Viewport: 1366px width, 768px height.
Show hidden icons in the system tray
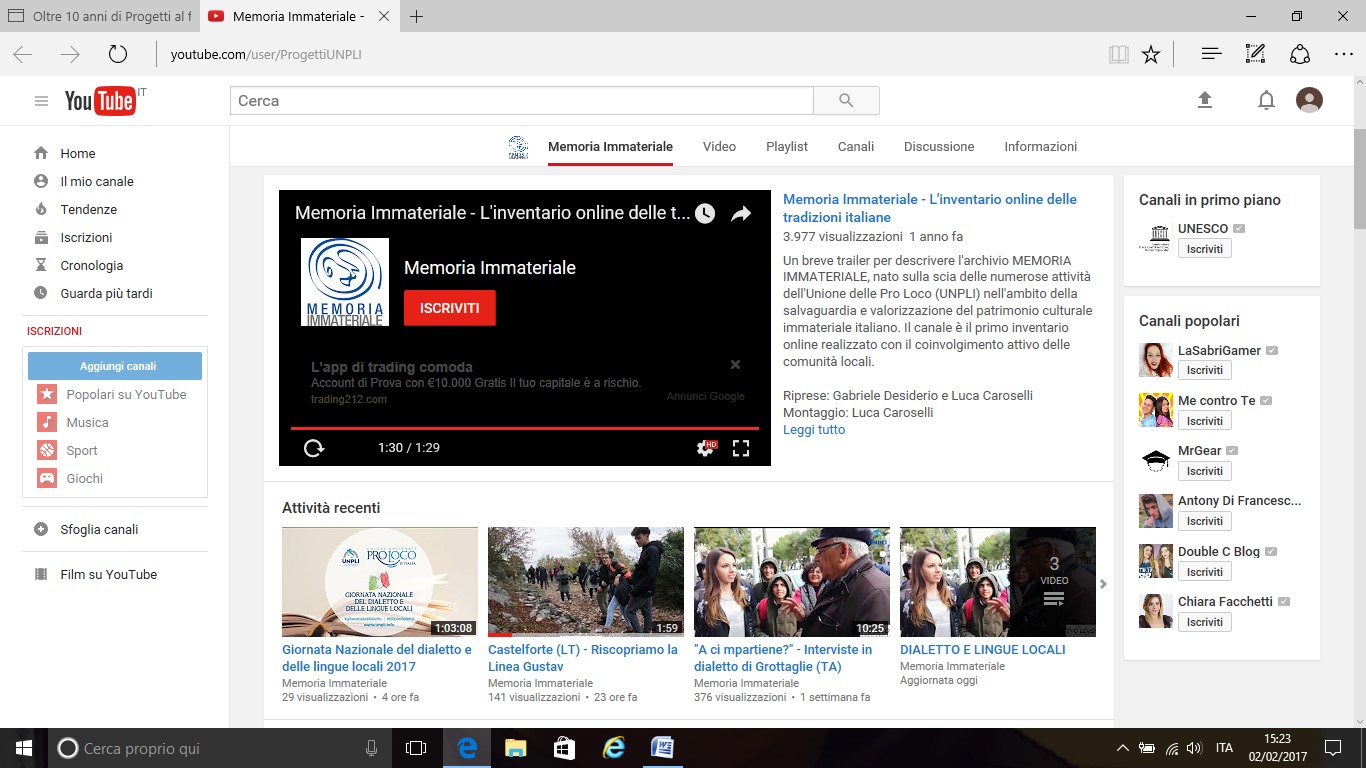pos(1122,748)
